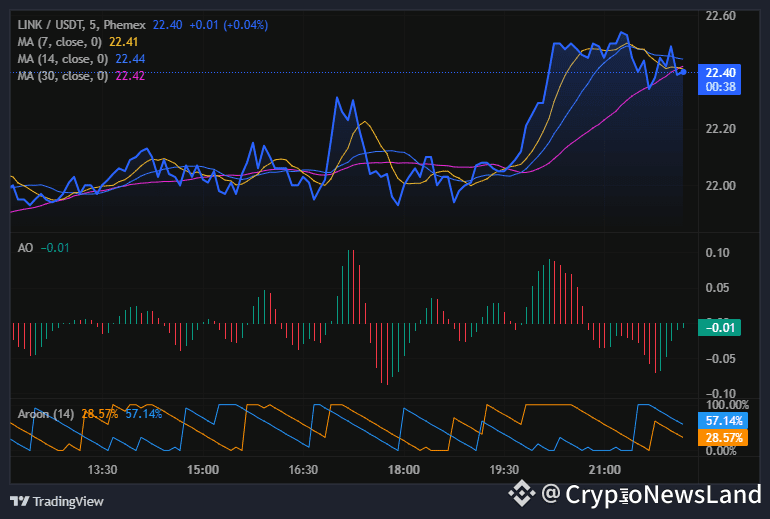Open the @CryptoNewsLand watermark text
Screen dimensions: 770x519
coord(651,494)
